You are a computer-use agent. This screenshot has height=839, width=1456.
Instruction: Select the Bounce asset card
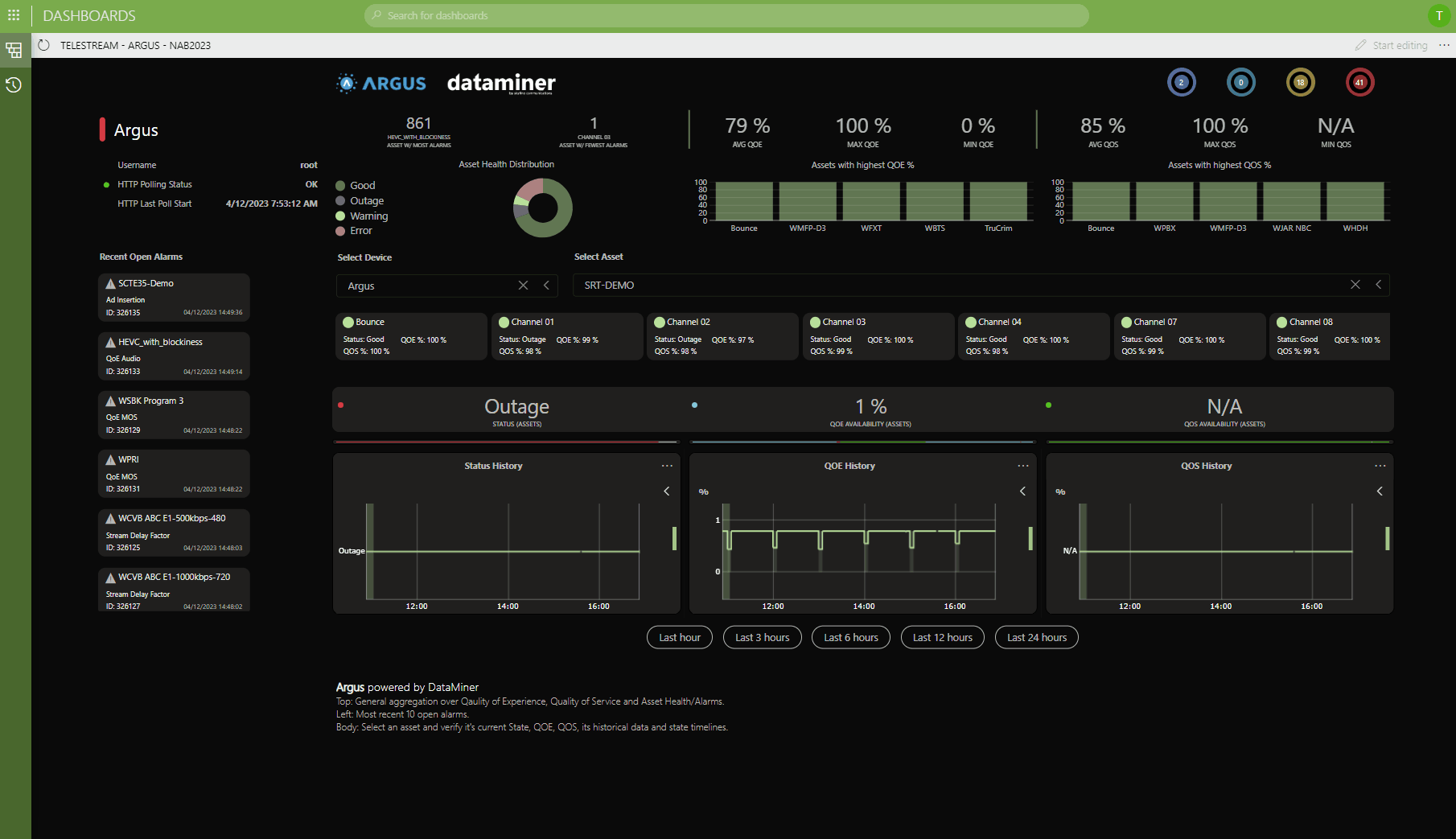coord(411,336)
